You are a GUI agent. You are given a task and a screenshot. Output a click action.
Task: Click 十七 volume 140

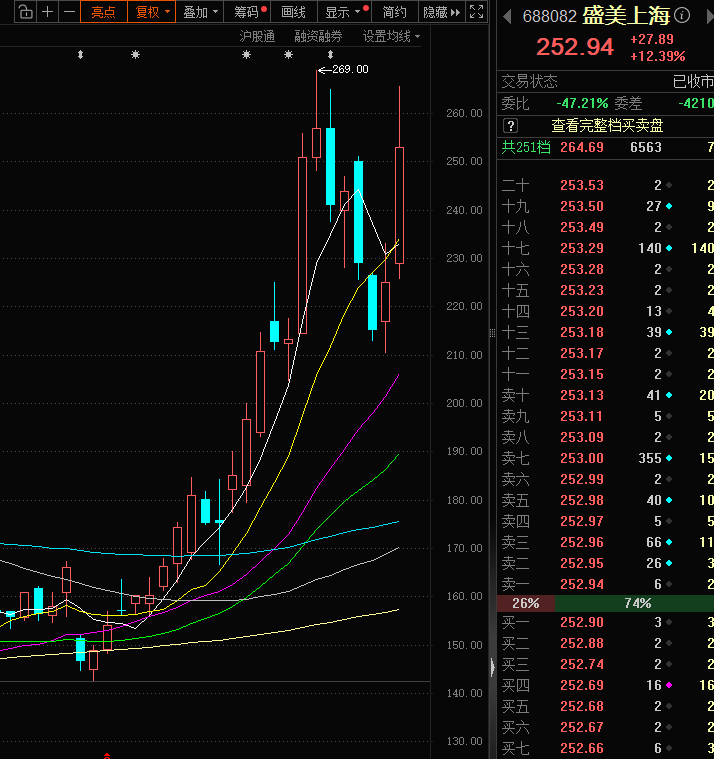pyautogui.click(x=650, y=248)
